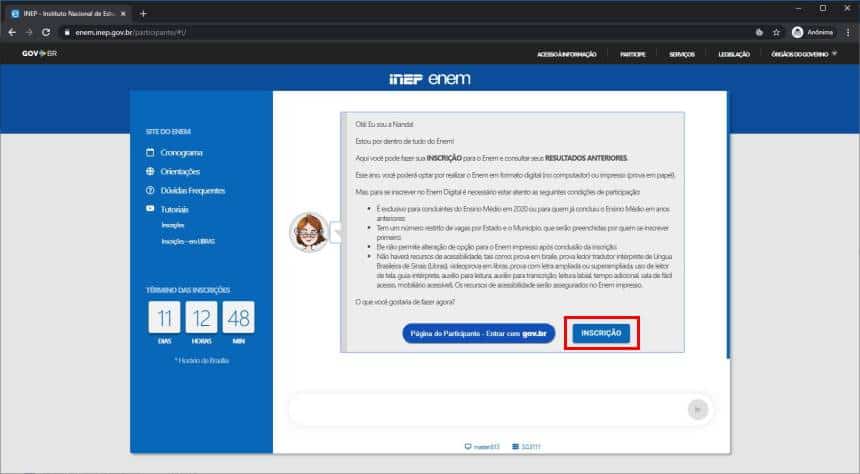
Task: Open the Inscrição tutorial sublink
Action: pyautogui.click(x=173, y=225)
